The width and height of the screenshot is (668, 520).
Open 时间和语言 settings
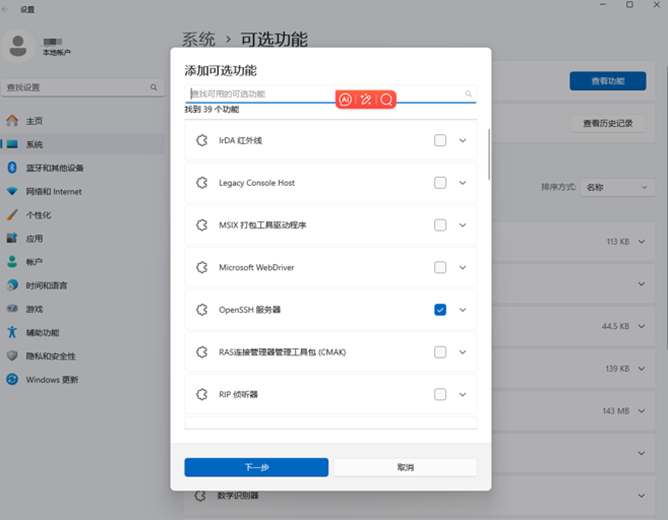[x=83, y=285]
